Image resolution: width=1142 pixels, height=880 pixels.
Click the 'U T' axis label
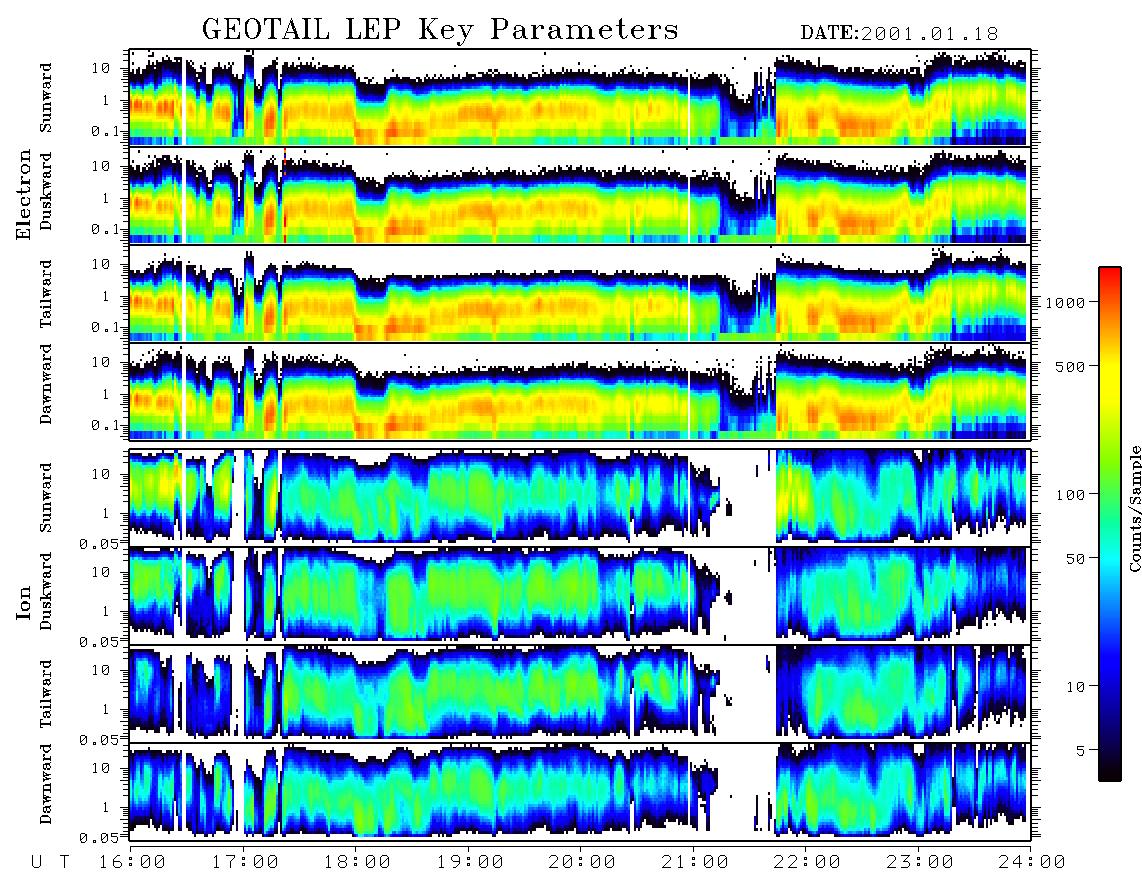[51, 862]
